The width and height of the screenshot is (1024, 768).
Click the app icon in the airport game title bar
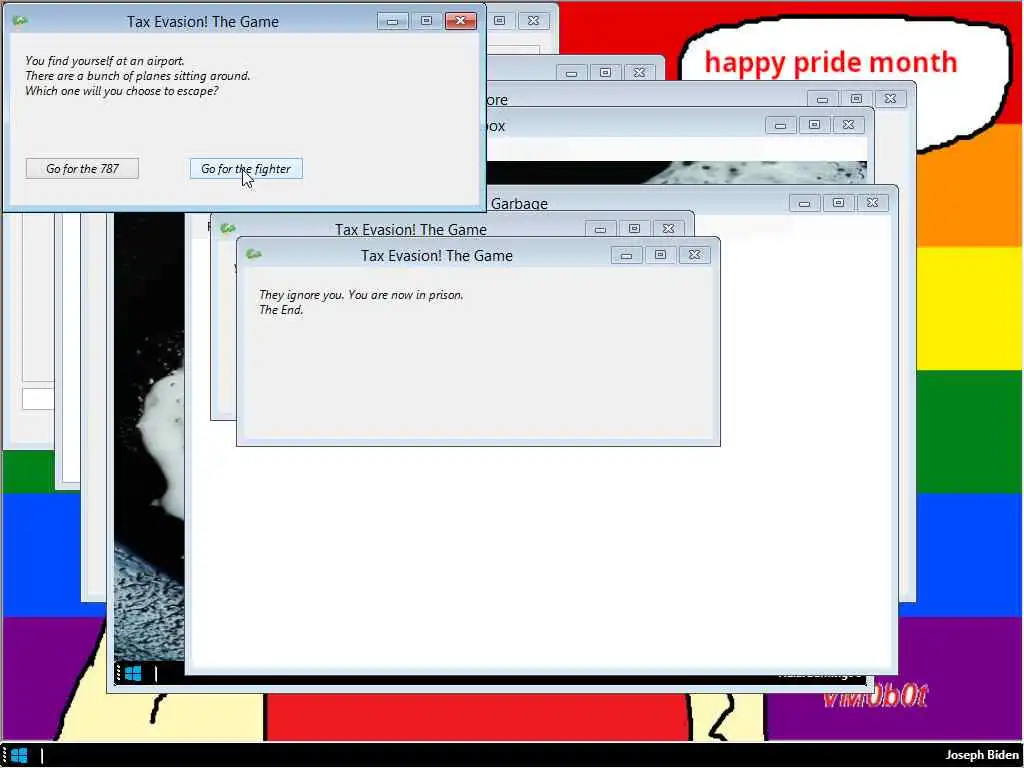click(x=20, y=21)
